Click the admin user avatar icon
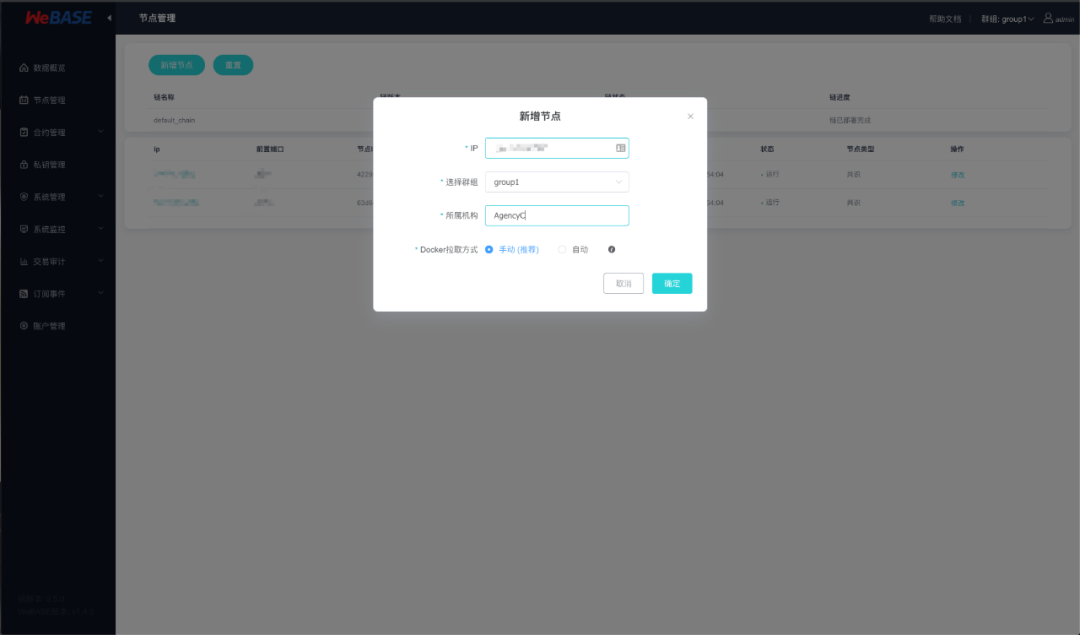 (x=1048, y=19)
